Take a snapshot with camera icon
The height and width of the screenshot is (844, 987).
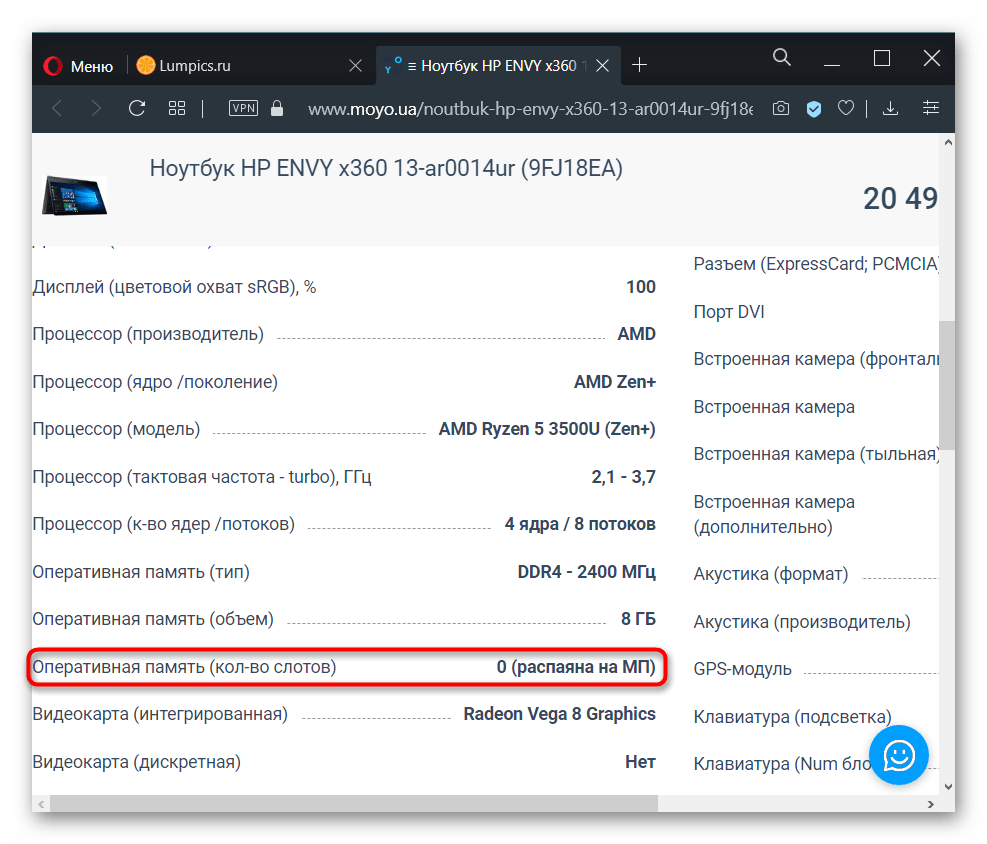pyautogui.click(x=782, y=108)
